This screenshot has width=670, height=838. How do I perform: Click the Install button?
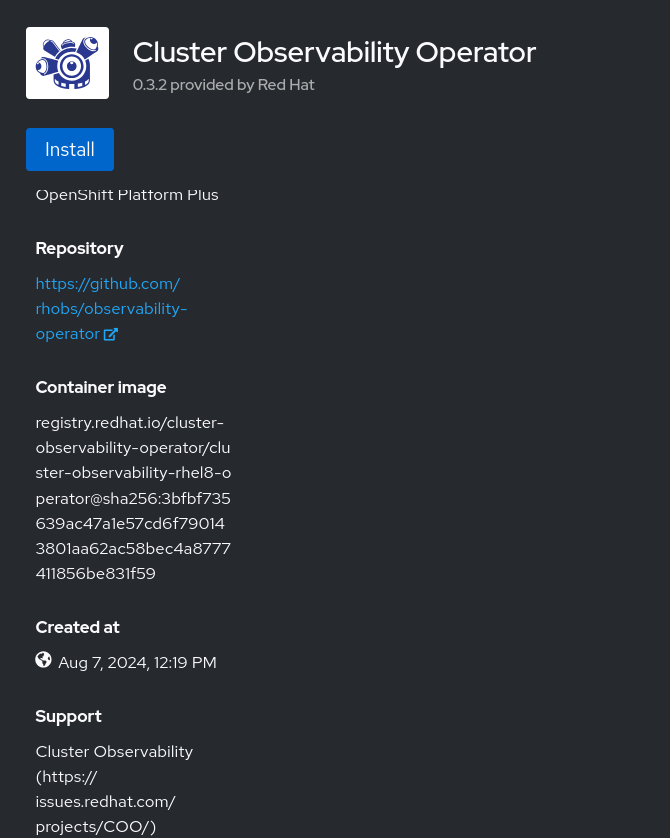[x=70, y=150]
